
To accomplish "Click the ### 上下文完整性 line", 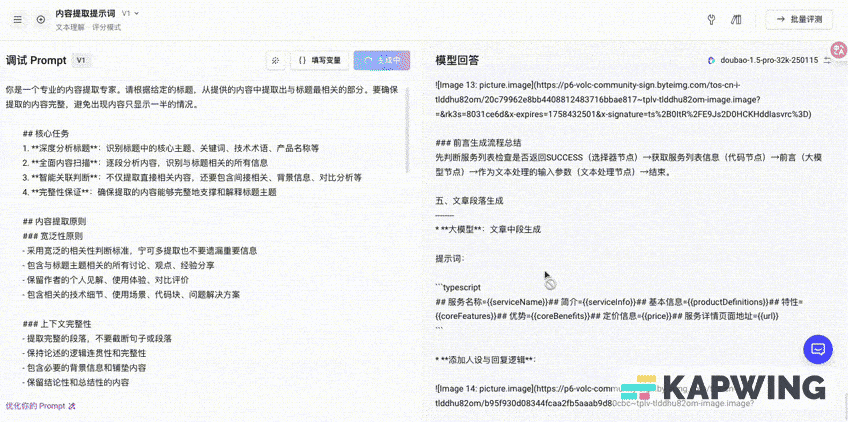I will (x=57, y=324).
